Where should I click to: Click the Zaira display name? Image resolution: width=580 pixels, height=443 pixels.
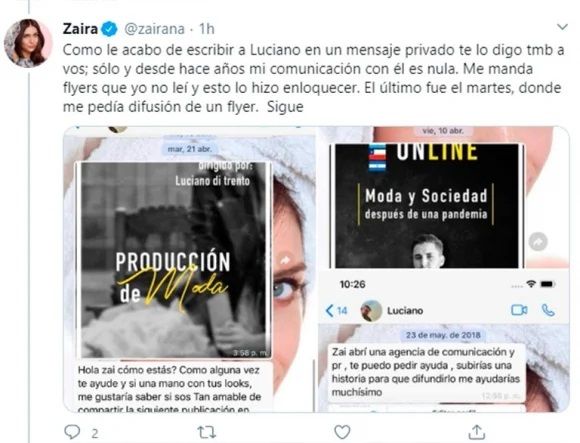tap(80, 29)
